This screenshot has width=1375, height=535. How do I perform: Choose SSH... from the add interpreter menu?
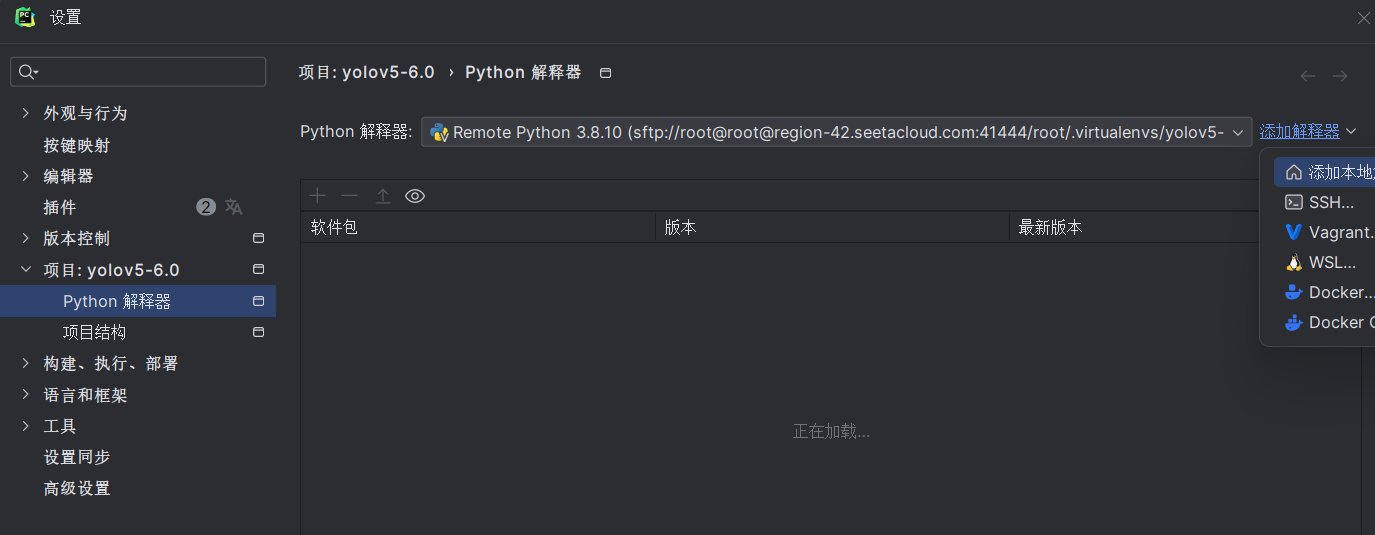[1324, 202]
